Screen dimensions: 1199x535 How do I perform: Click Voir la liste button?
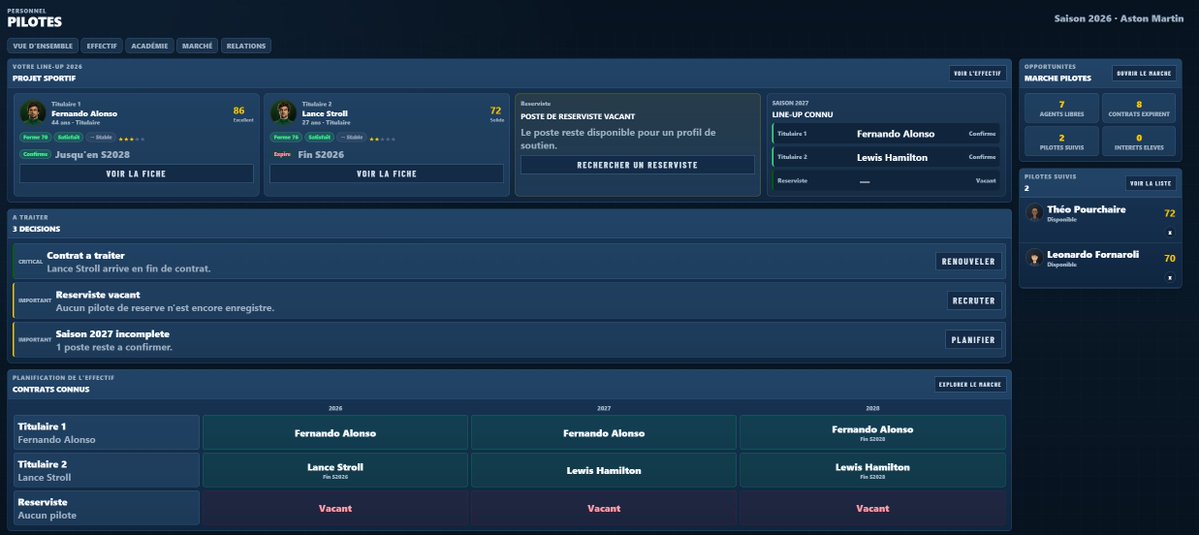1151,183
